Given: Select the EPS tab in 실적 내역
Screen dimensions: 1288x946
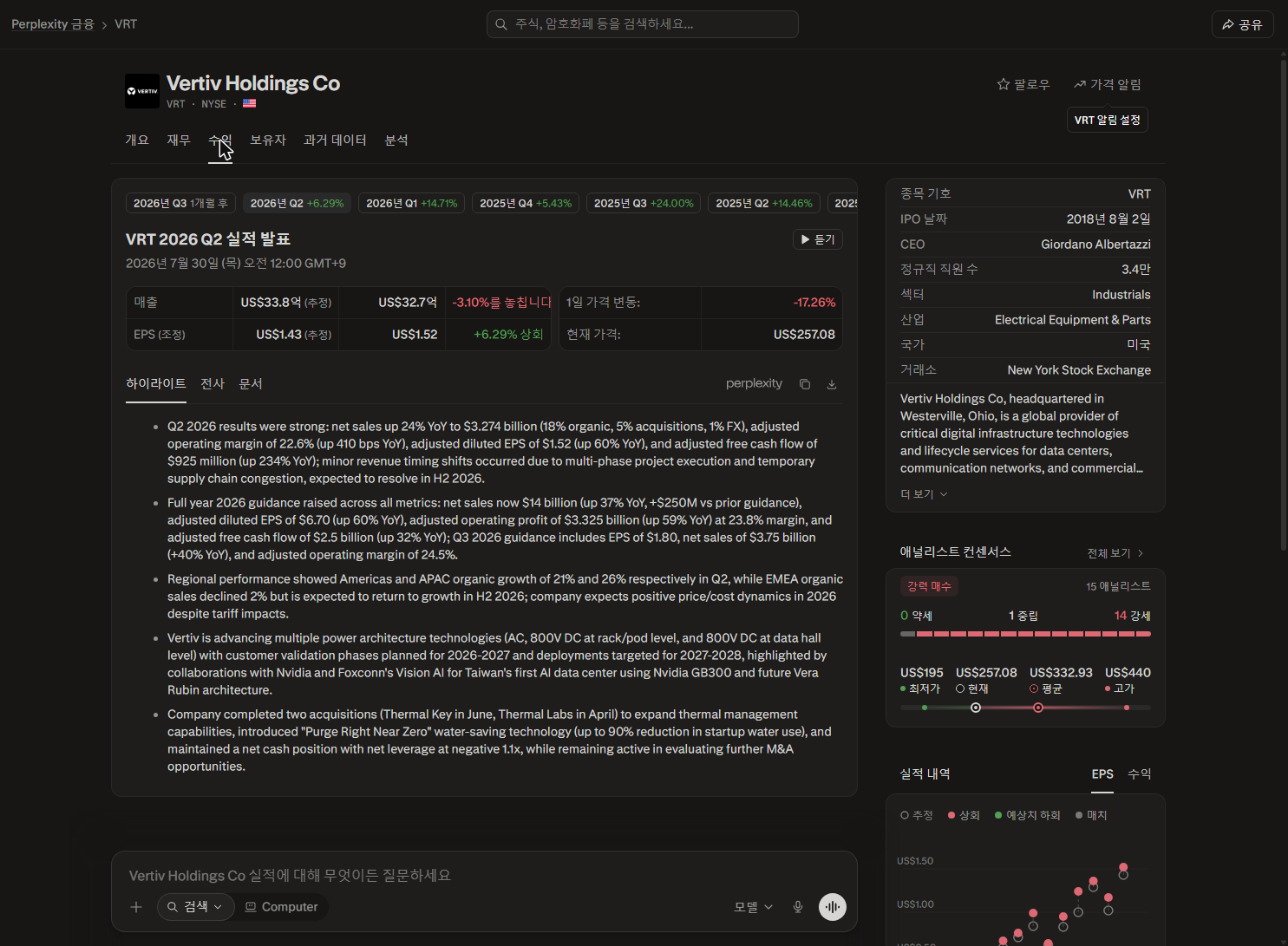Looking at the screenshot, I should [1103, 774].
